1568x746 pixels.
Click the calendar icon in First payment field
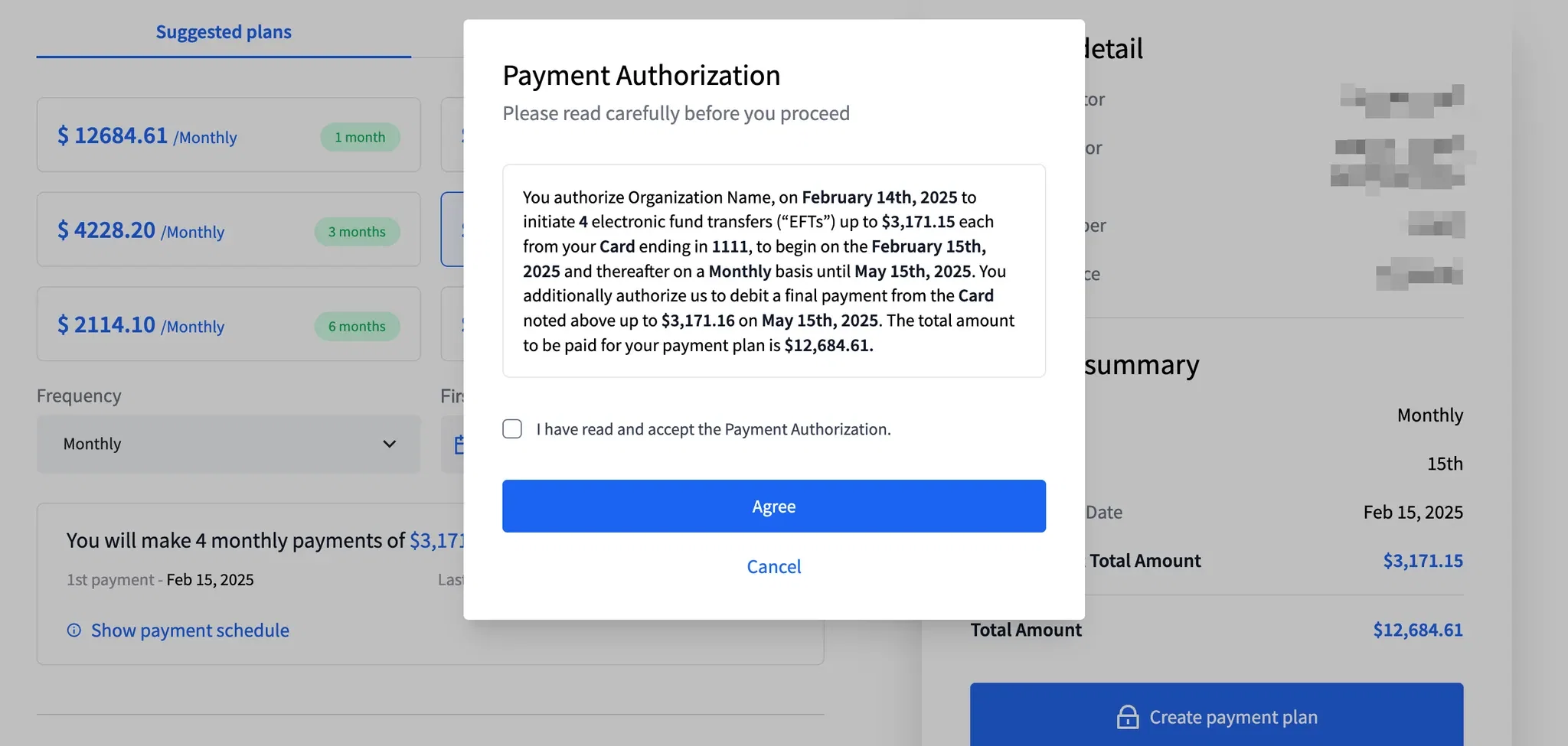click(459, 445)
